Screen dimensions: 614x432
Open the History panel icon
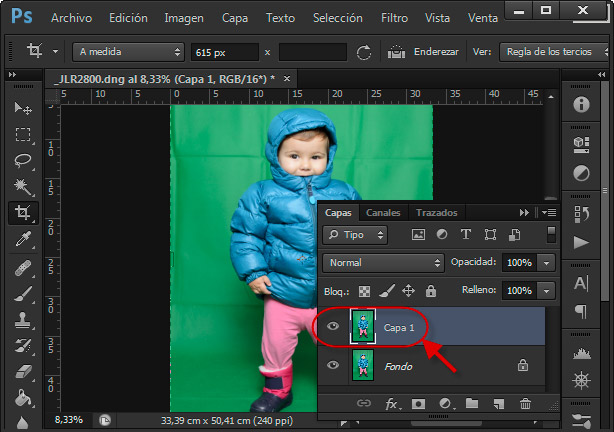point(581,214)
